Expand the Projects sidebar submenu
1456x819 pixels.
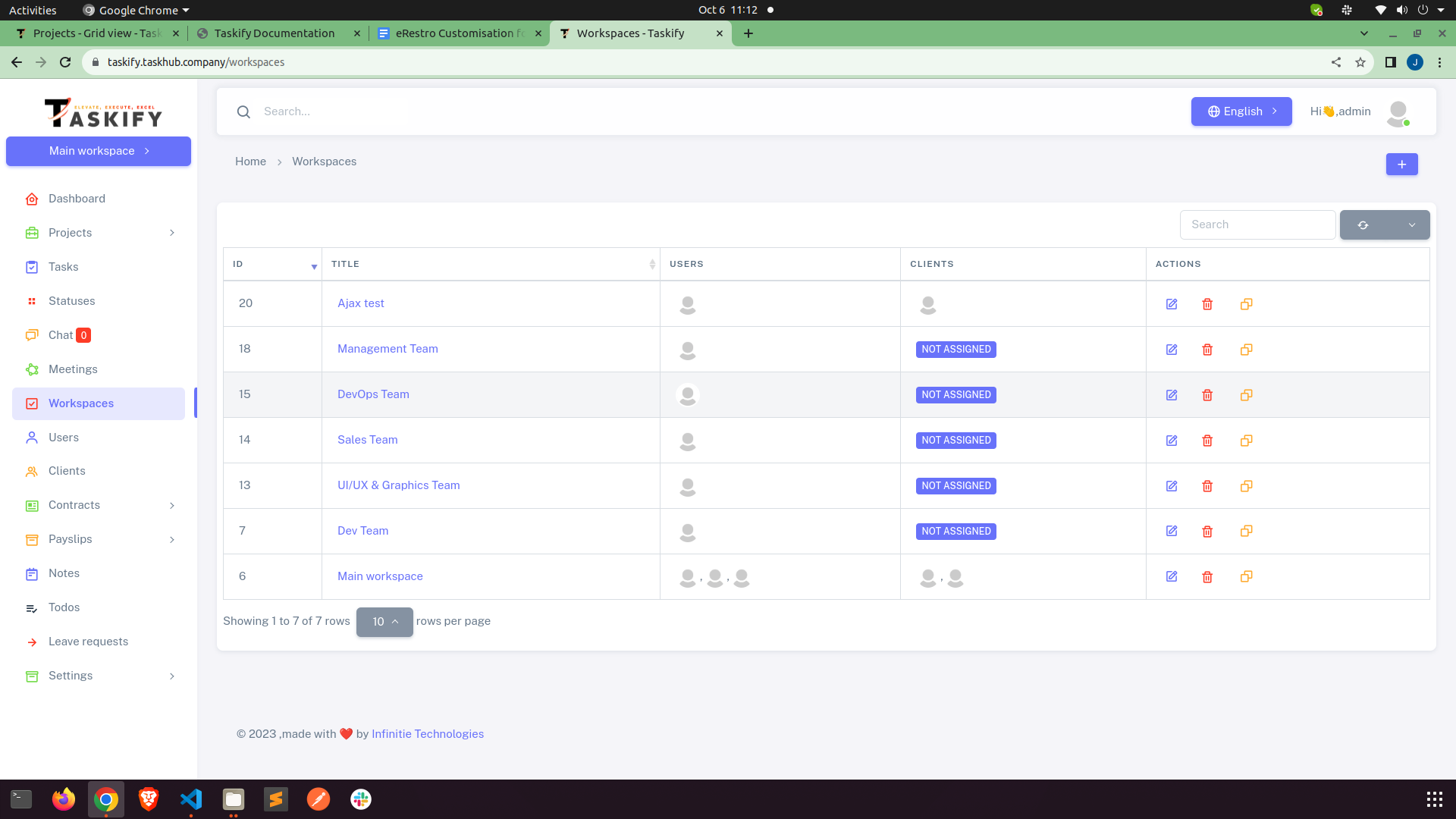point(171,232)
